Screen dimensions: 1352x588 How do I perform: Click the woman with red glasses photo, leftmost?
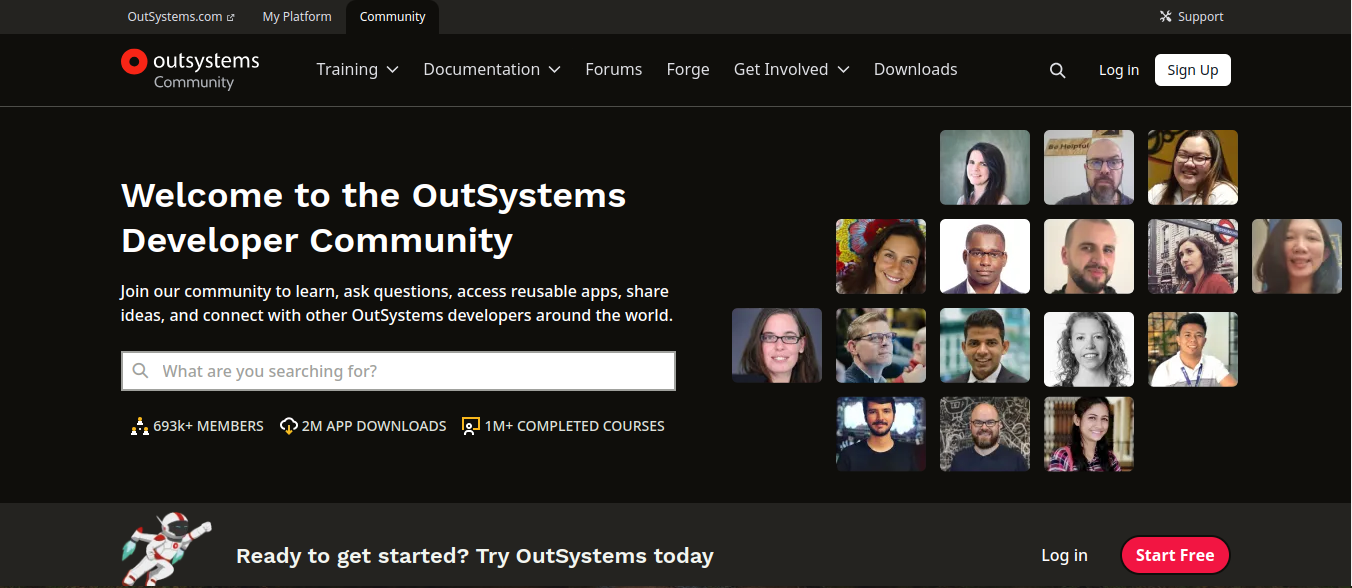777,345
